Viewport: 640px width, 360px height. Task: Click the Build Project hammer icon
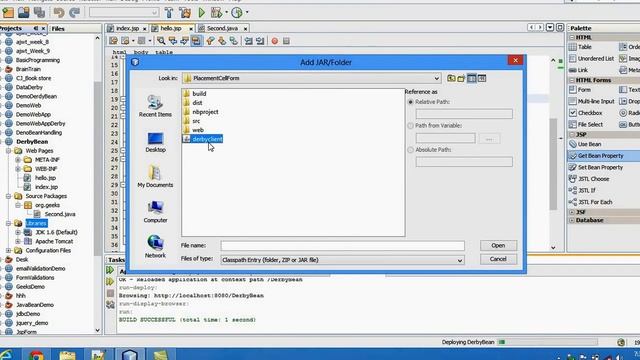pyautogui.click(x=169, y=13)
